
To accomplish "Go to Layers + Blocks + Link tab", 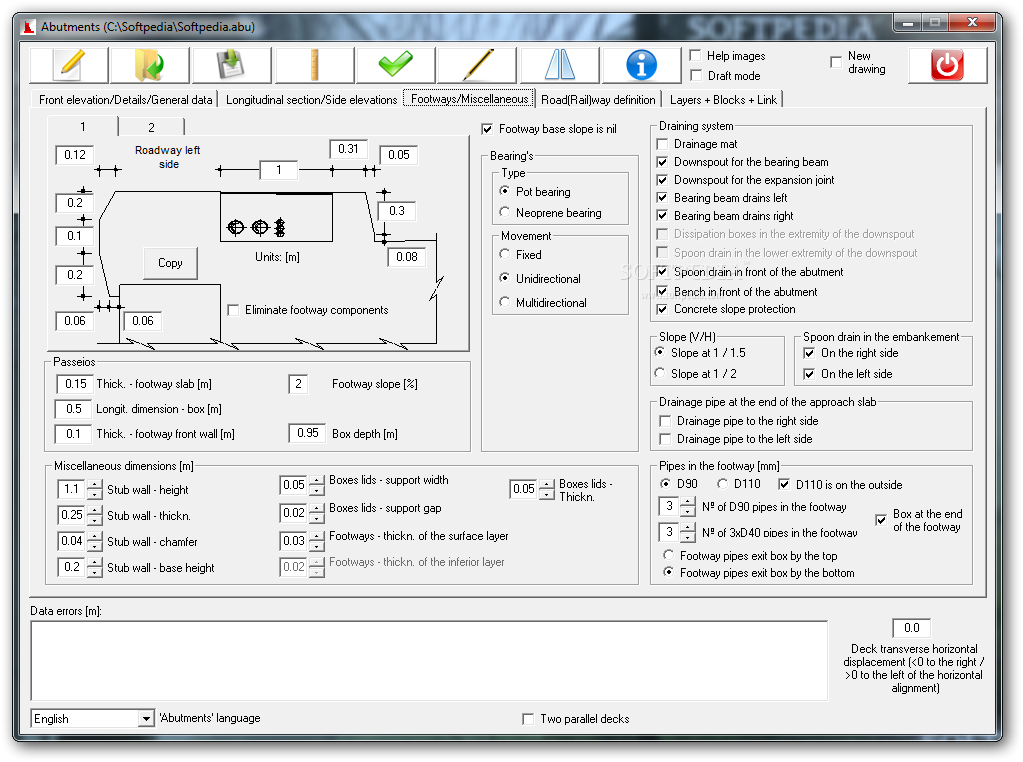I will (x=723, y=100).
